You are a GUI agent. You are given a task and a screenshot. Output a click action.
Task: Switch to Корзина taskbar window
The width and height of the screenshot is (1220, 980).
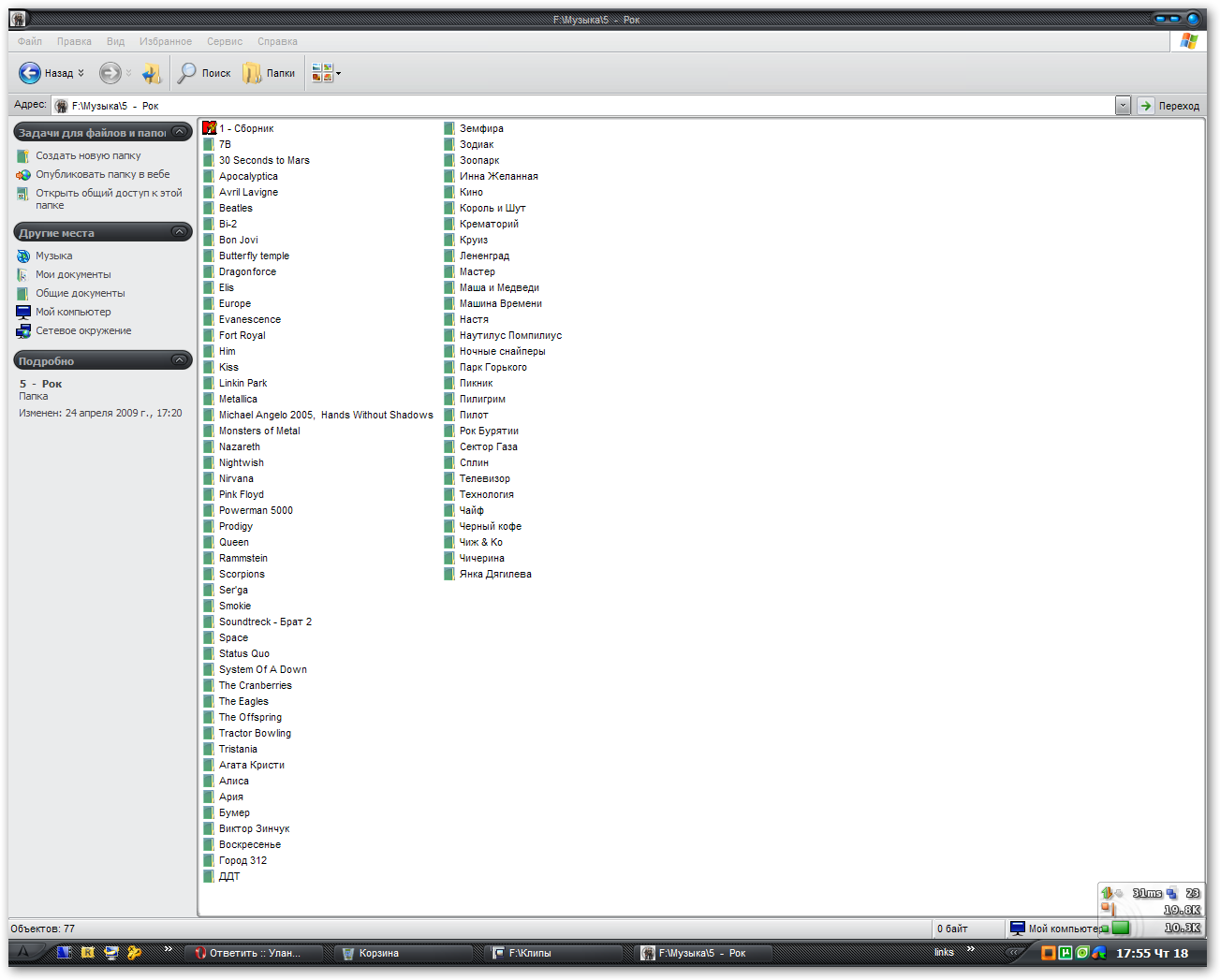(378, 953)
